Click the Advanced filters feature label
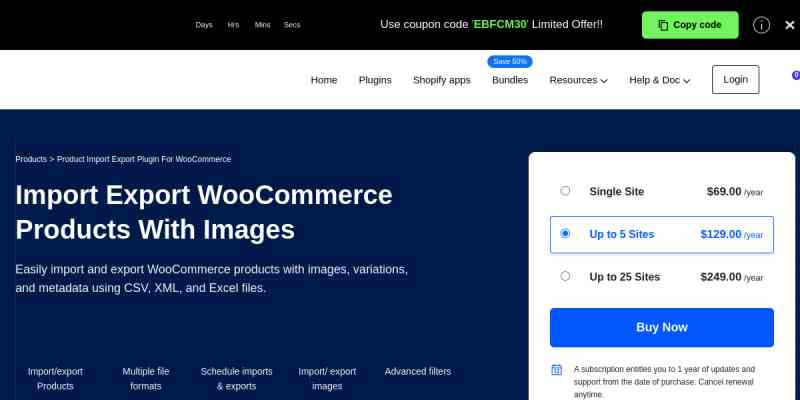This screenshot has height=400, width=800. point(418,371)
